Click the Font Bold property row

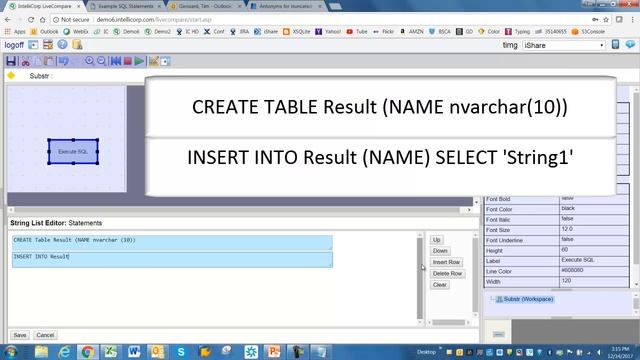(557, 199)
